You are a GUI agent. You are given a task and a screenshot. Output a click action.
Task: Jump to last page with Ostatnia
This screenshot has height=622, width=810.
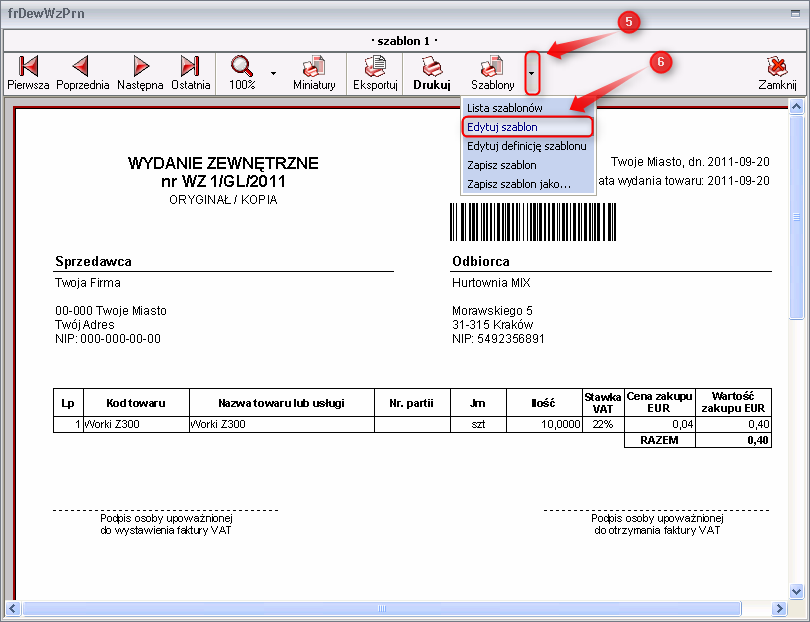(190, 72)
